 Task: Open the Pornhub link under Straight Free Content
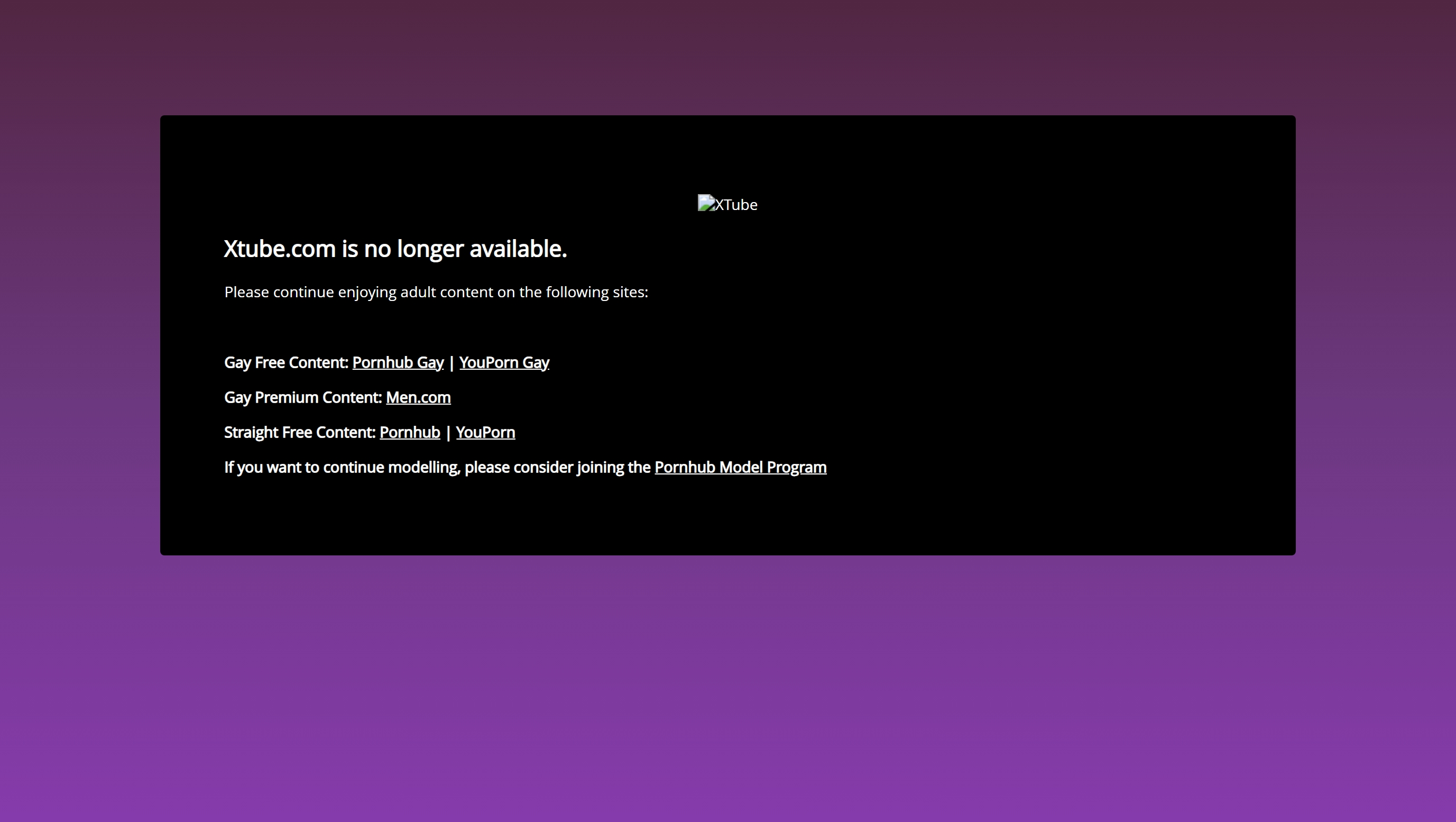coord(410,433)
